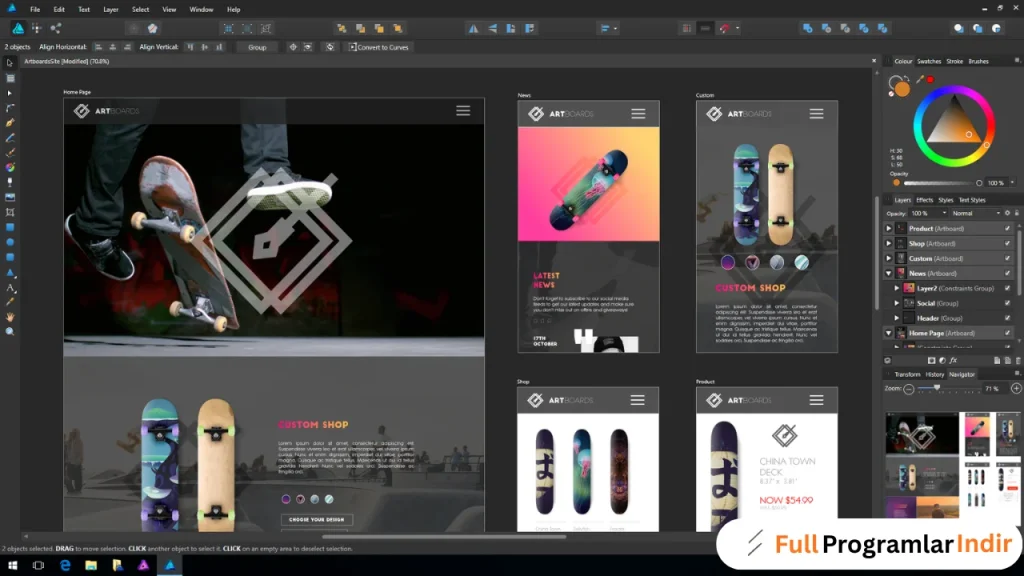Open the Edge browser from taskbar
1024x576 pixels.
coord(65,566)
